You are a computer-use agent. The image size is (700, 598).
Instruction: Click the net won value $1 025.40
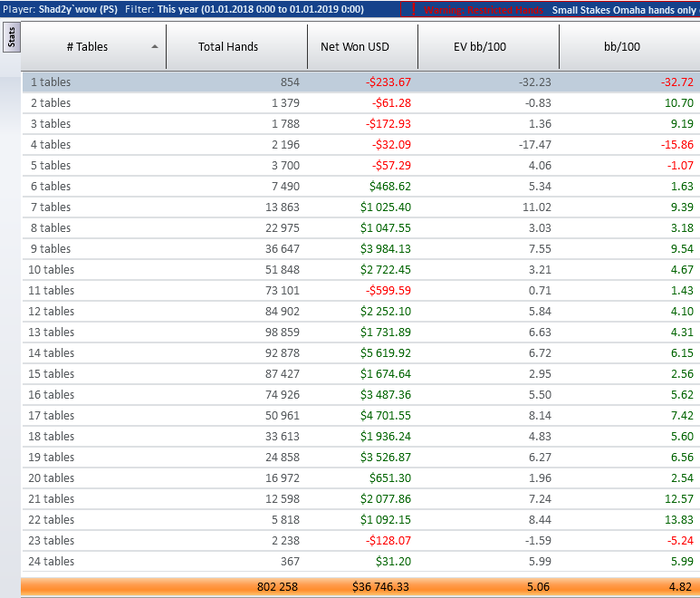click(386, 207)
